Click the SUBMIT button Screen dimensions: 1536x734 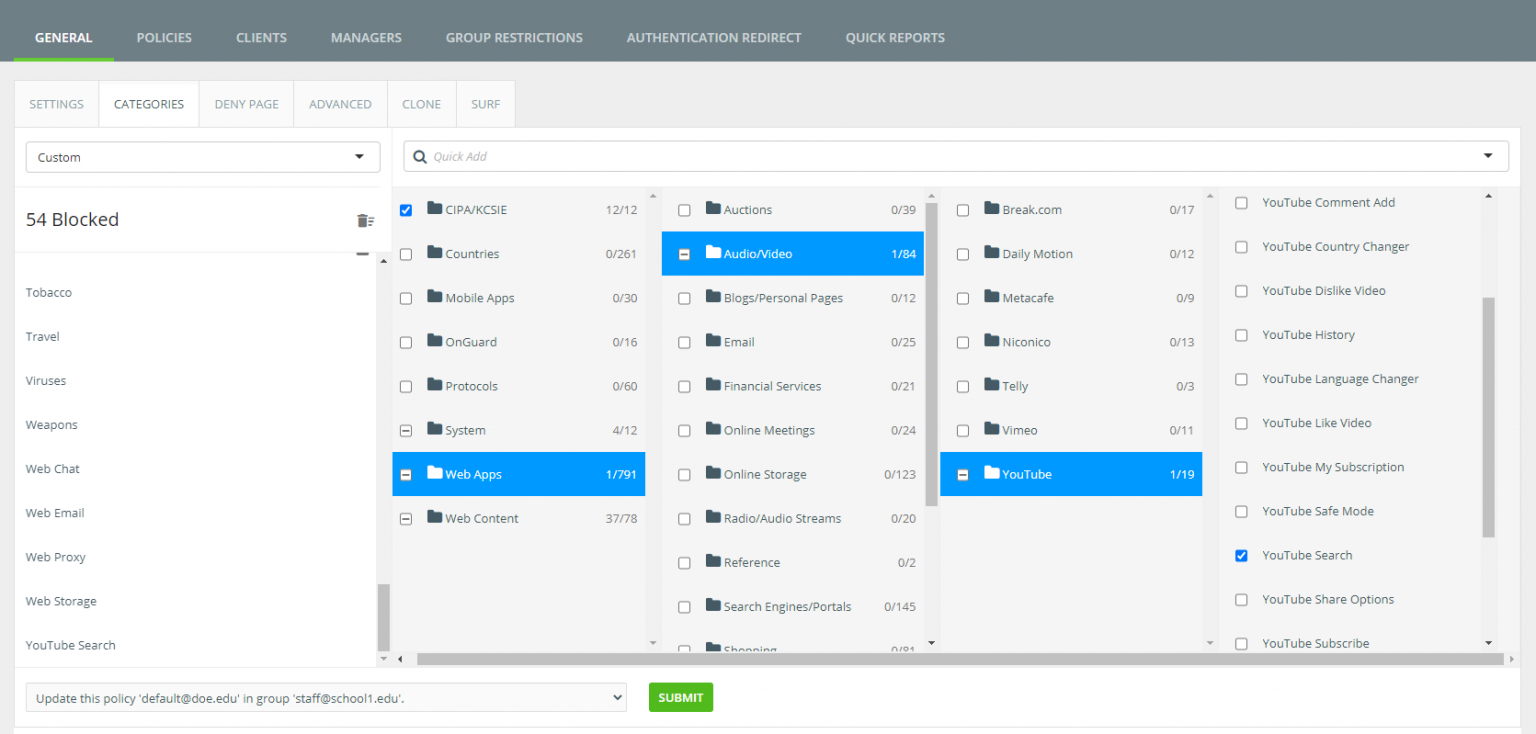[x=681, y=697]
